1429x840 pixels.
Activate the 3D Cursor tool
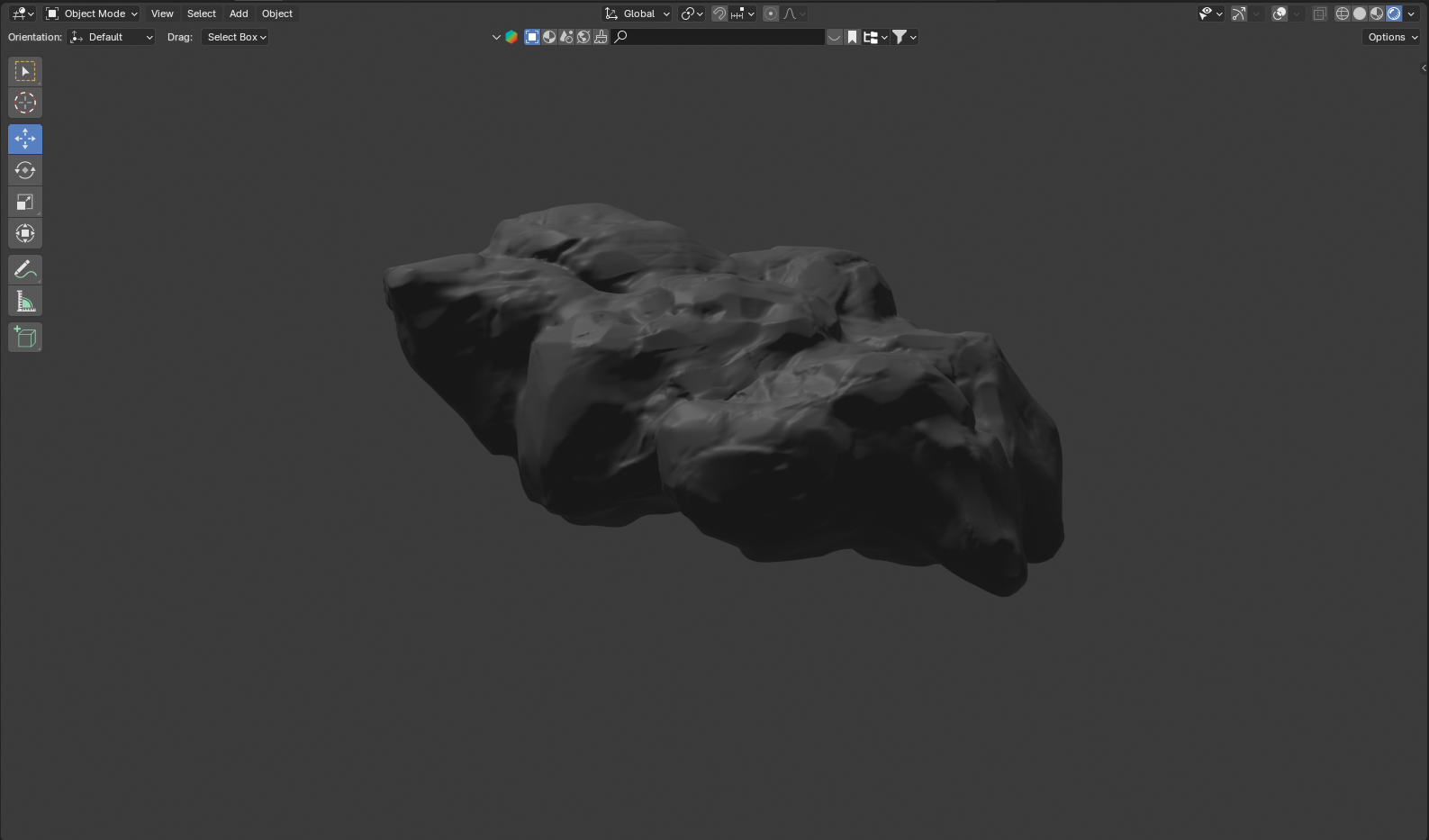[25, 103]
